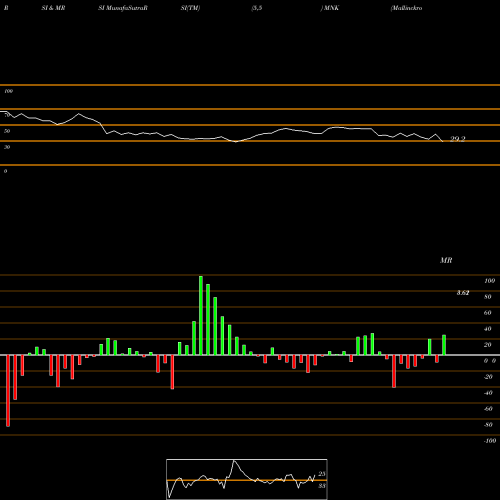This screenshot has height=500, width=500.
Task: Click the deepest red MR bar at far left
Action: [8, 391]
